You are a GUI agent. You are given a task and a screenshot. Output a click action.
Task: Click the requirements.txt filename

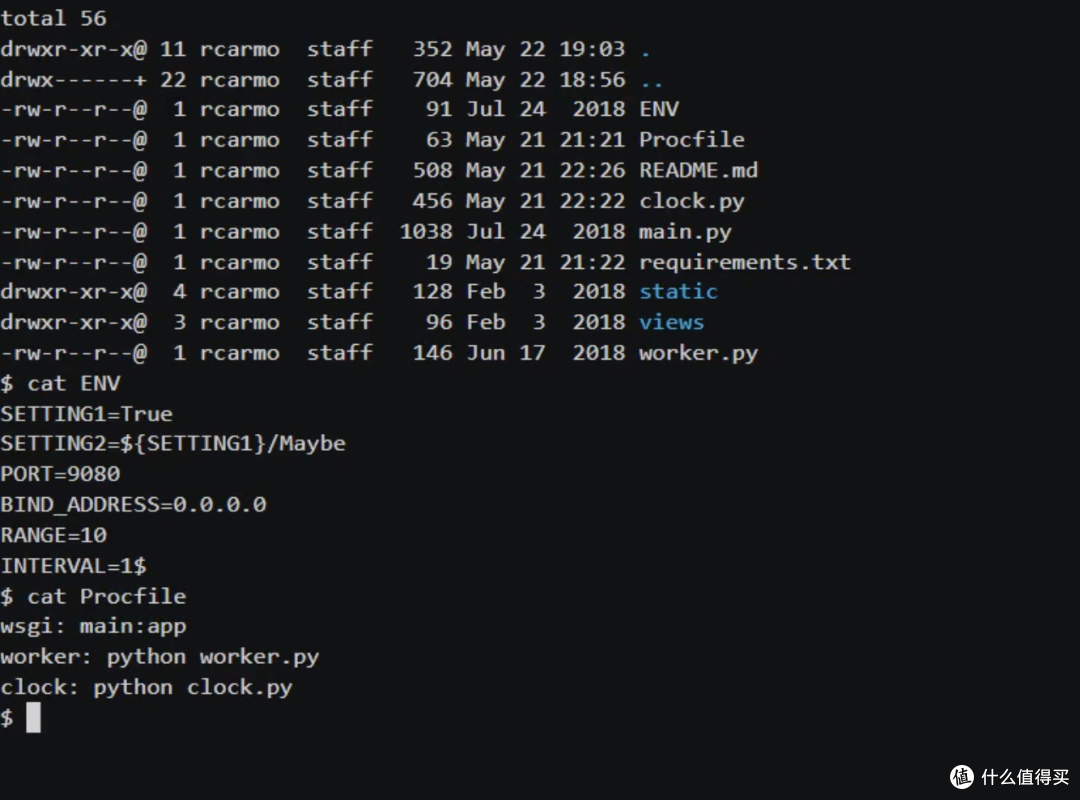click(745, 263)
